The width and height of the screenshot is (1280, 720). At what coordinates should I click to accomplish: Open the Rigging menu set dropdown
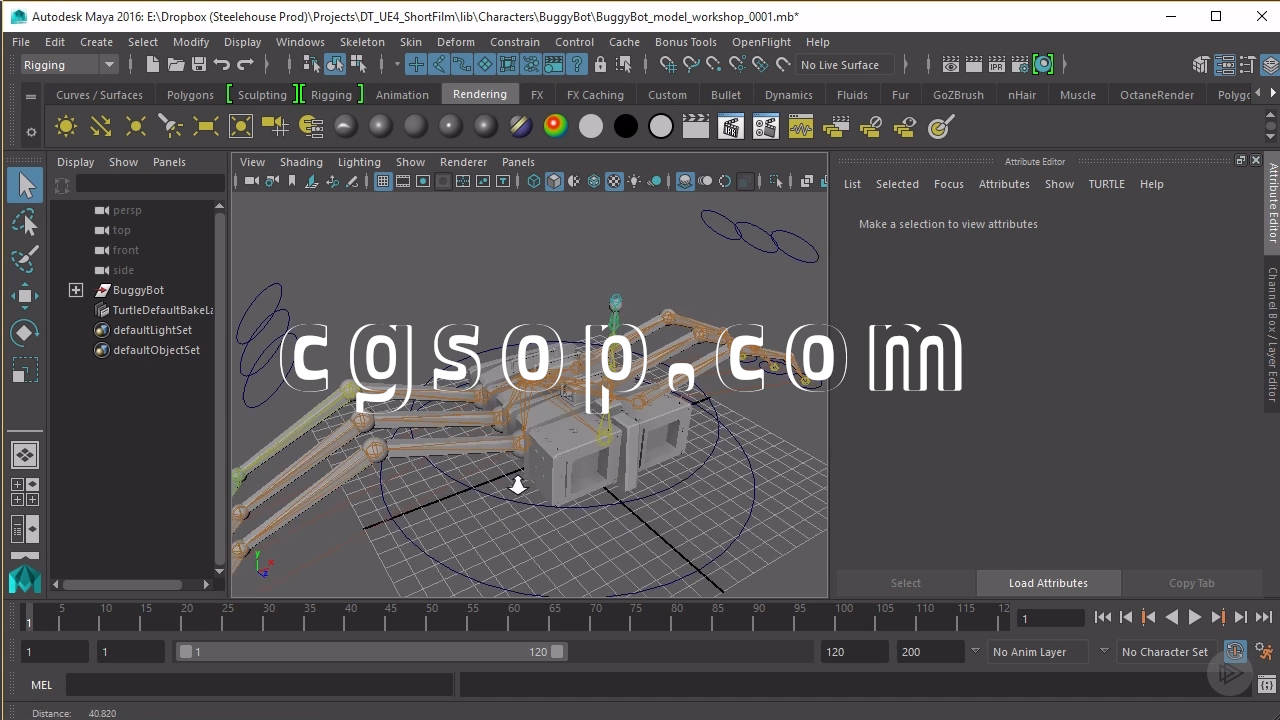[x=69, y=65]
